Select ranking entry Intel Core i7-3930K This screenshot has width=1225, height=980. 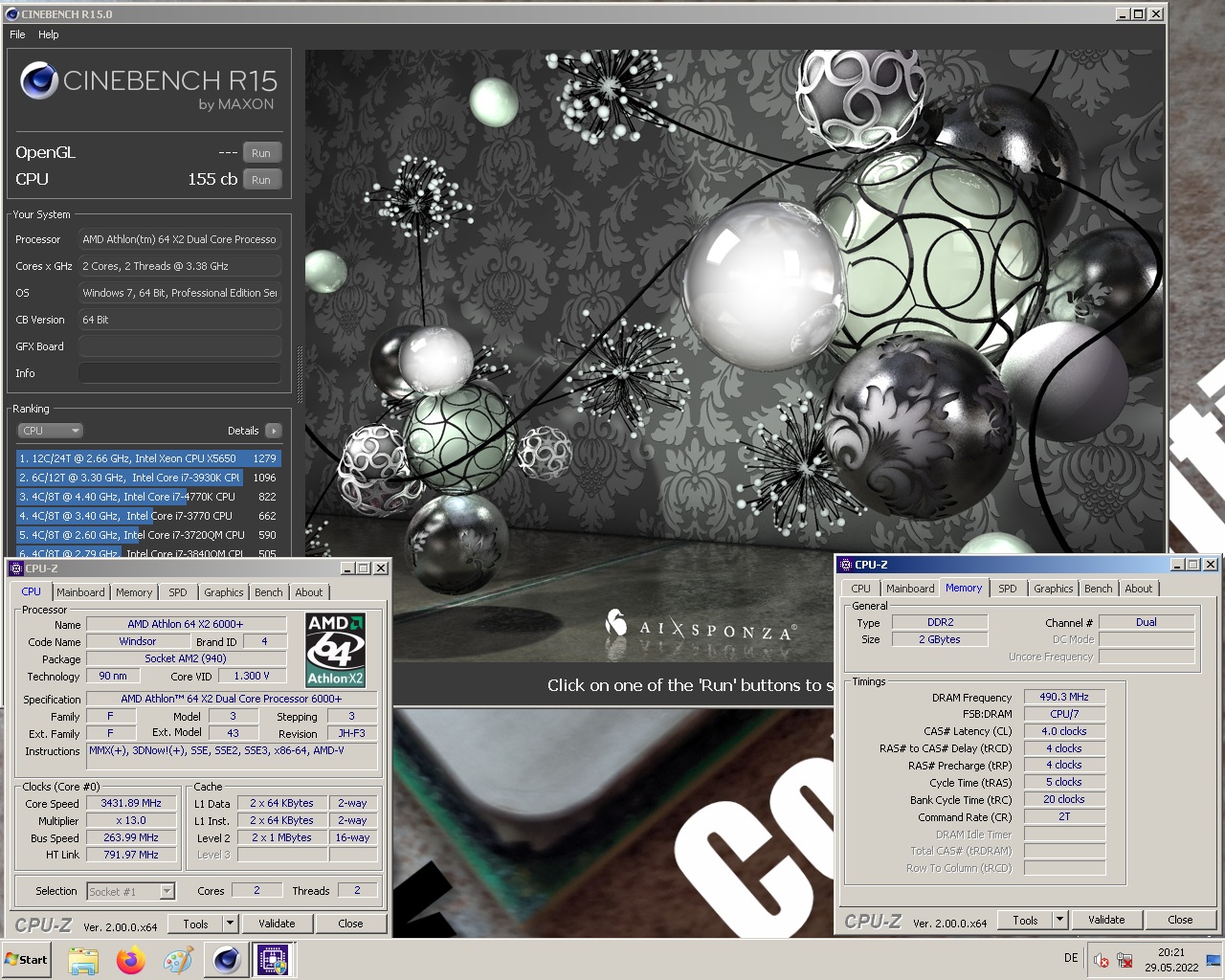[148, 478]
